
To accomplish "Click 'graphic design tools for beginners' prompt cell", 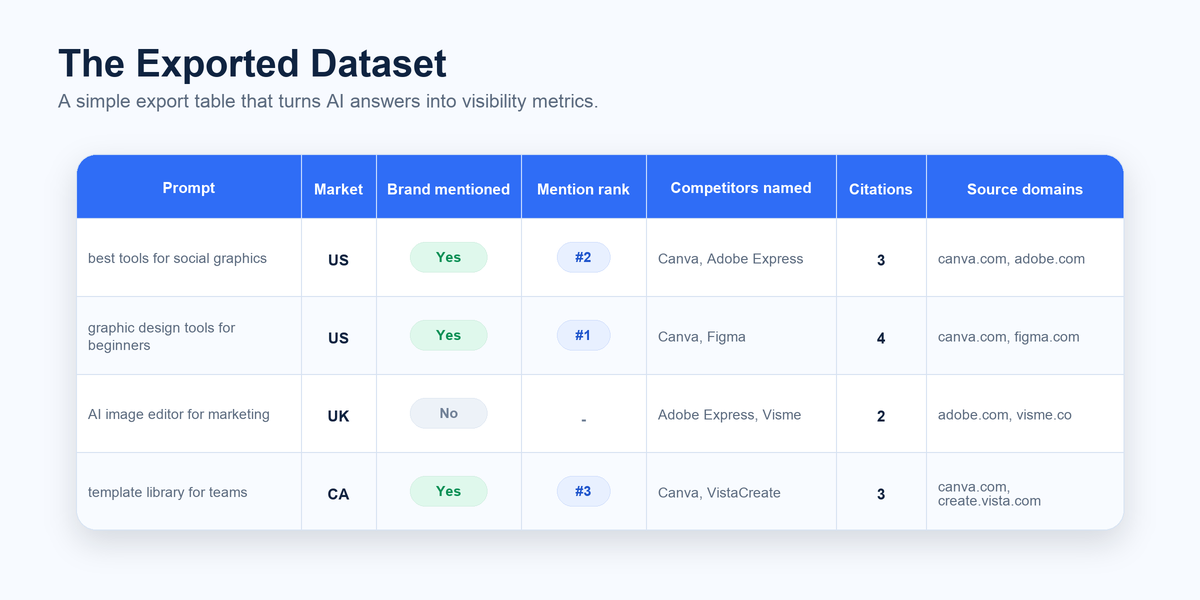I will click(189, 336).
